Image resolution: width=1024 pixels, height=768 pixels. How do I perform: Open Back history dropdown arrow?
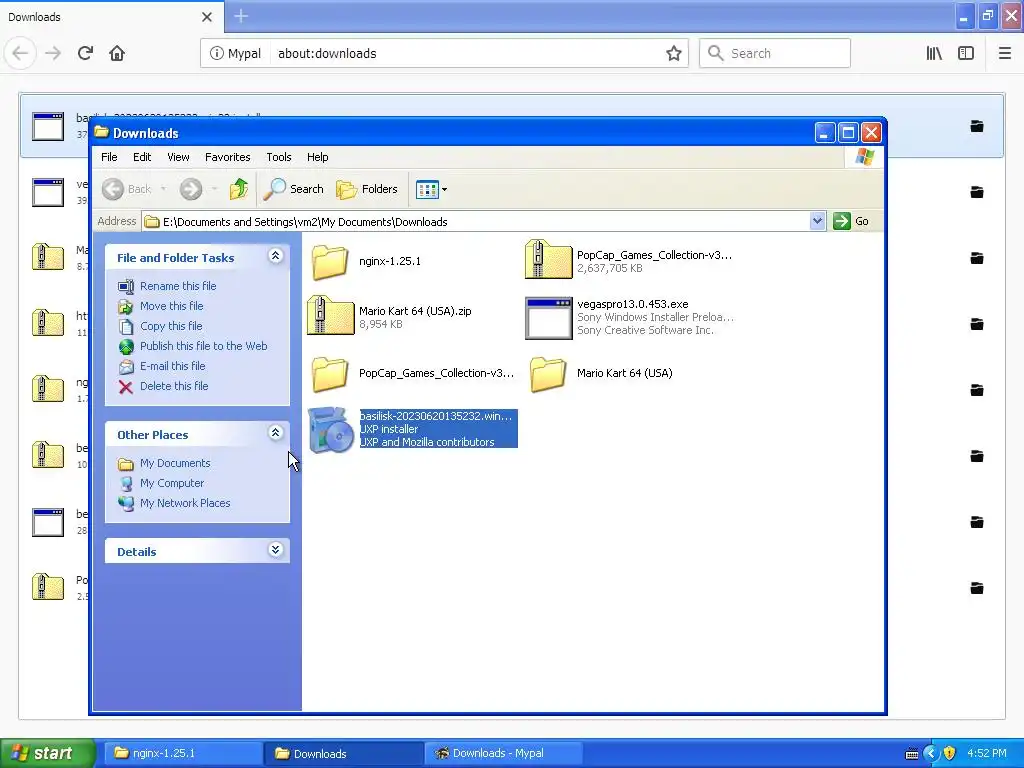163,189
